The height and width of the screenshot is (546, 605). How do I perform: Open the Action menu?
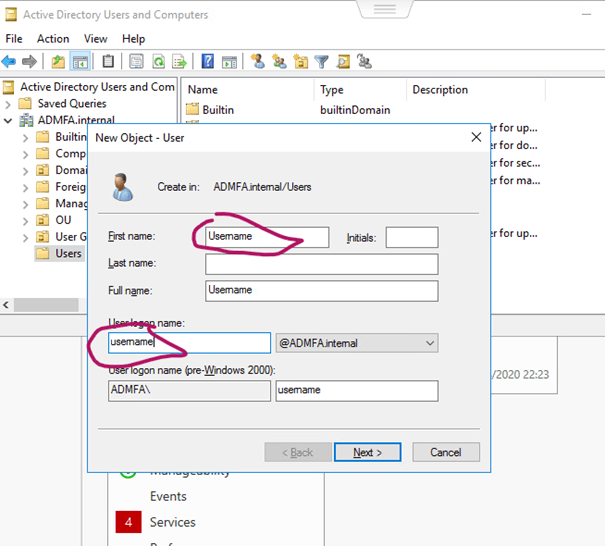click(x=53, y=39)
